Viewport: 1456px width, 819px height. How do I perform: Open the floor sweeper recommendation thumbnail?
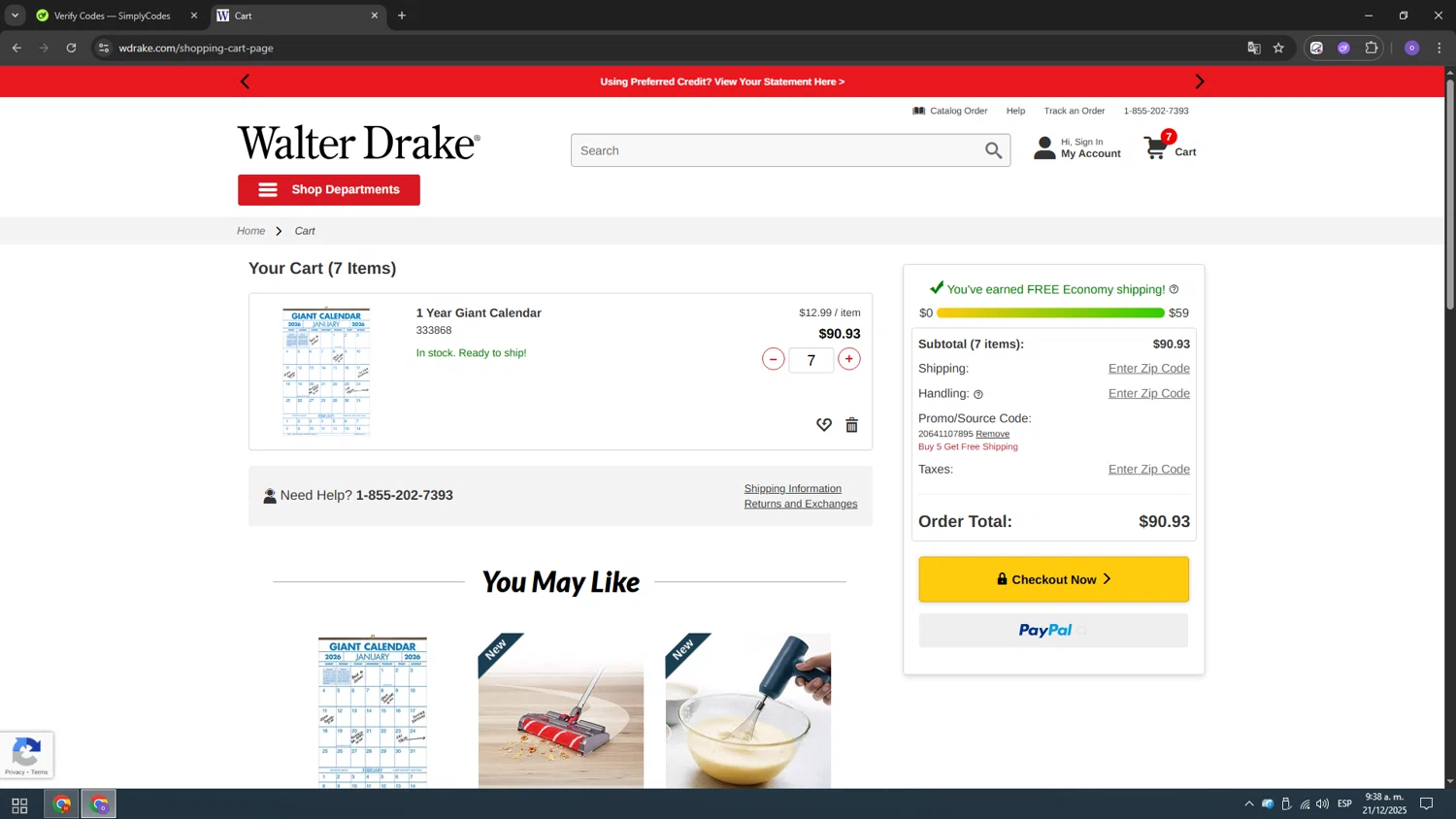(561, 710)
